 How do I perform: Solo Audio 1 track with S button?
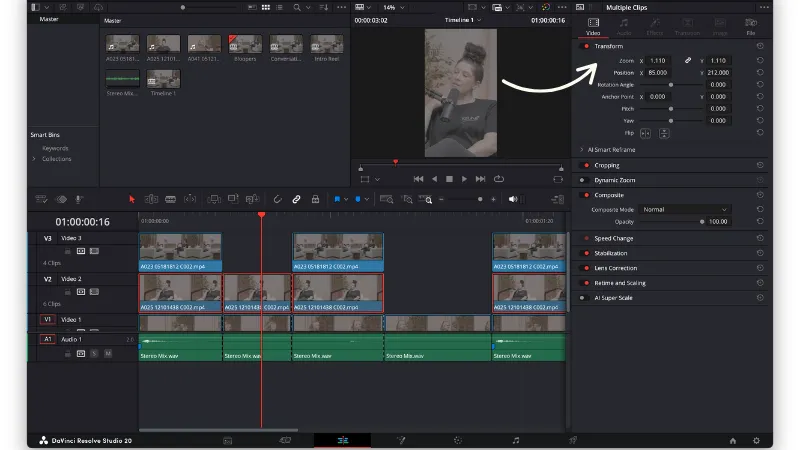tap(94, 354)
